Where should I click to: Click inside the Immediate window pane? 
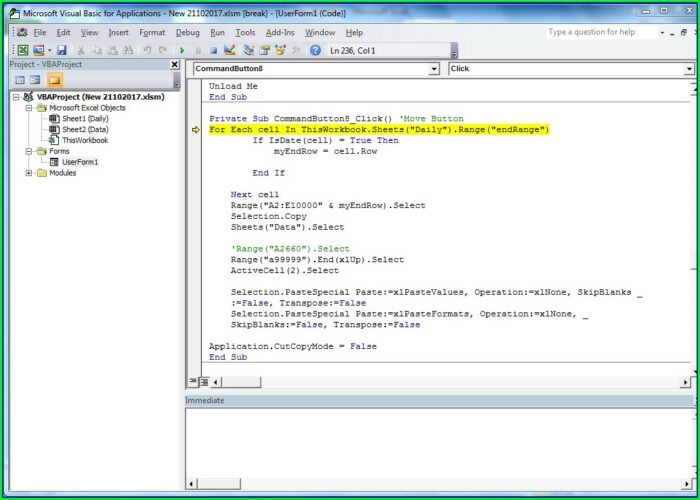[438, 442]
